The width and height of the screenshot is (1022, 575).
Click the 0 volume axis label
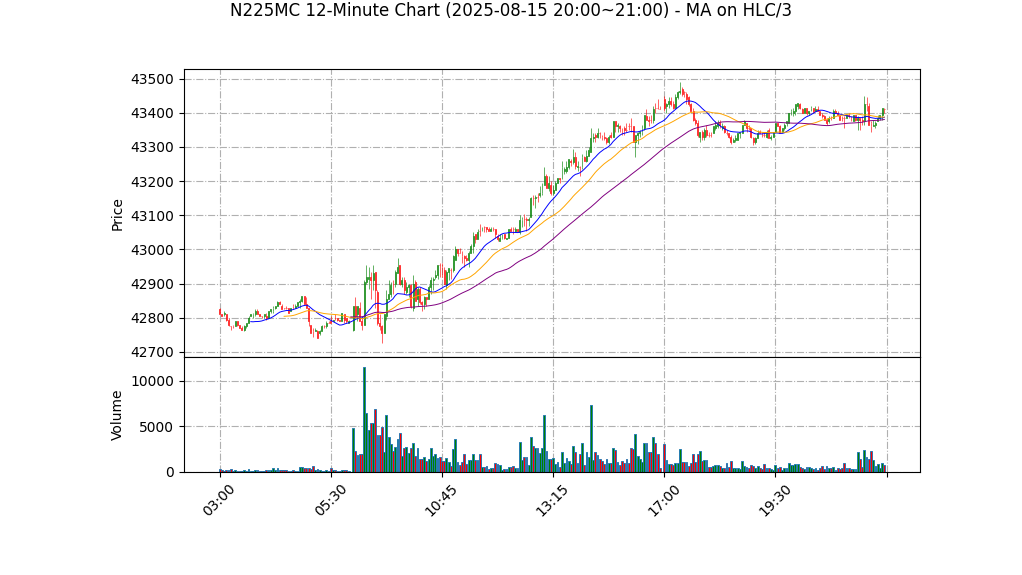click(170, 472)
